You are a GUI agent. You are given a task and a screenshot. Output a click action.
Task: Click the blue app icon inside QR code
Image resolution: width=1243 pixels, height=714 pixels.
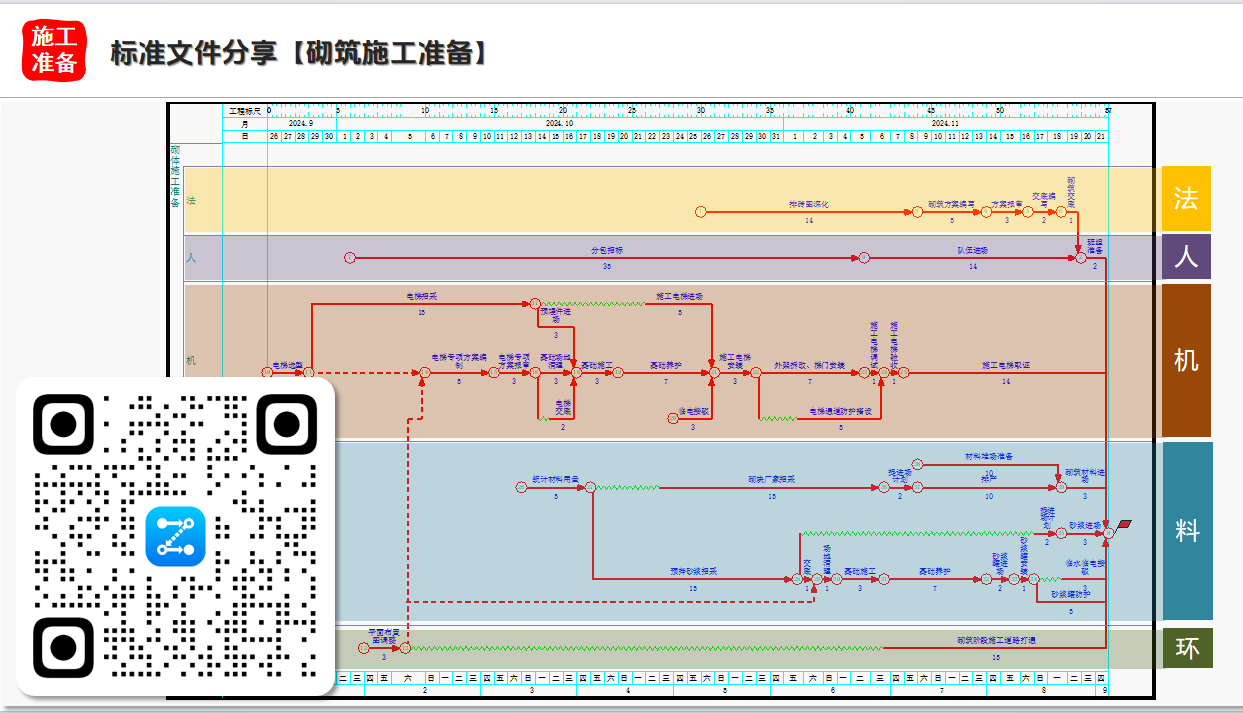(x=175, y=536)
